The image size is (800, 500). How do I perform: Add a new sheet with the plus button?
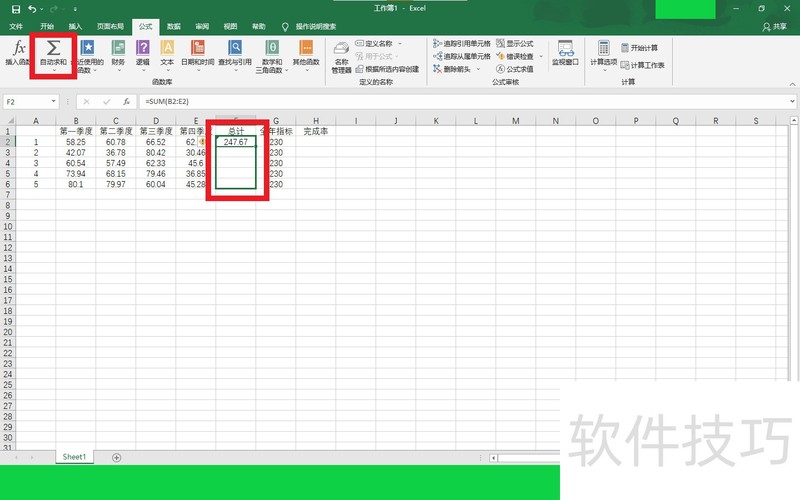pyautogui.click(x=116, y=458)
